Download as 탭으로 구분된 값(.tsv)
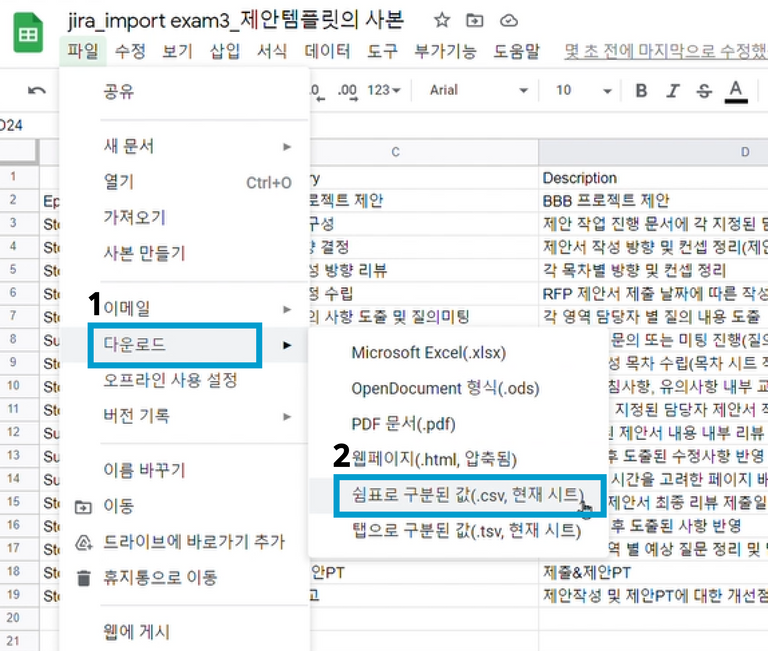This screenshot has width=768, height=651. click(x=457, y=531)
